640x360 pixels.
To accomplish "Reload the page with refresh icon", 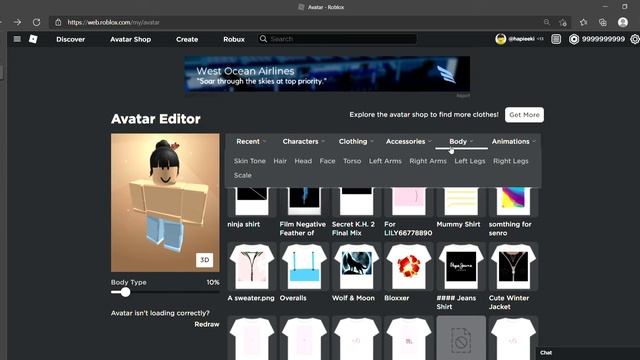I will (36, 22).
